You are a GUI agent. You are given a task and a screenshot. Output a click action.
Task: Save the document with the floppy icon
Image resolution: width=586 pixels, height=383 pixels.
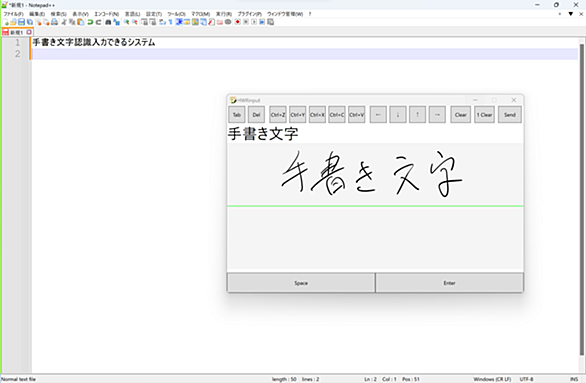tap(21, 22)
